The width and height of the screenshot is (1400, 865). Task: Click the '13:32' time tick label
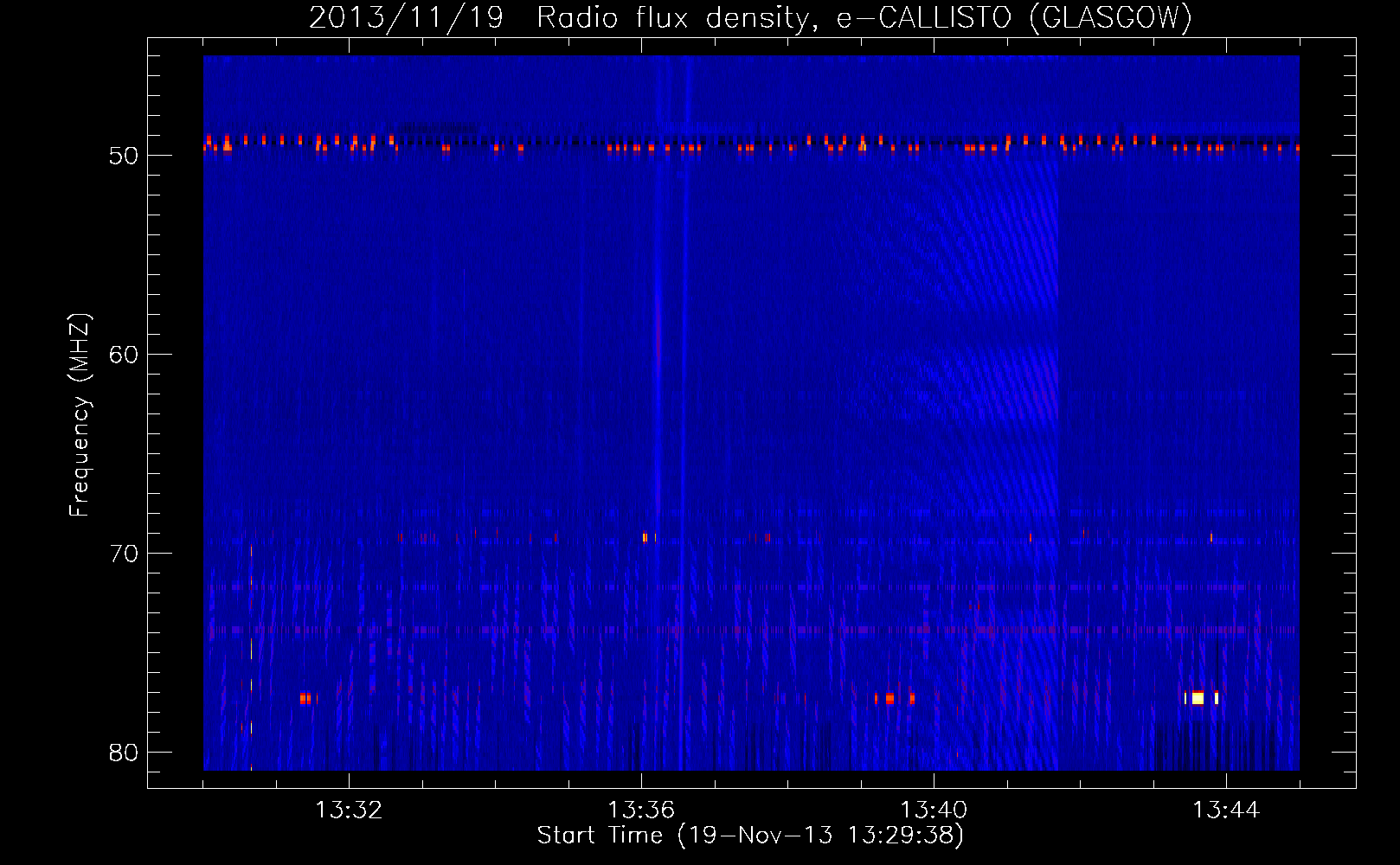pyautogui.click(x=349, y=811)
